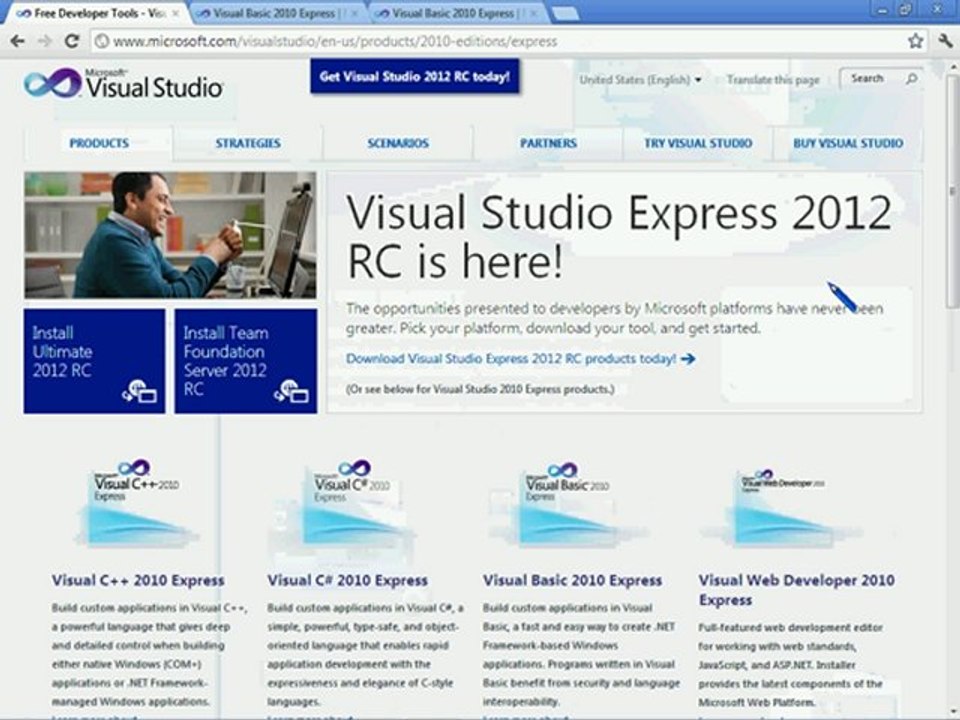The height and width of the screenshot is (720, 960).
Task: Click Translate this page link
Action: [x=773, y=80]
